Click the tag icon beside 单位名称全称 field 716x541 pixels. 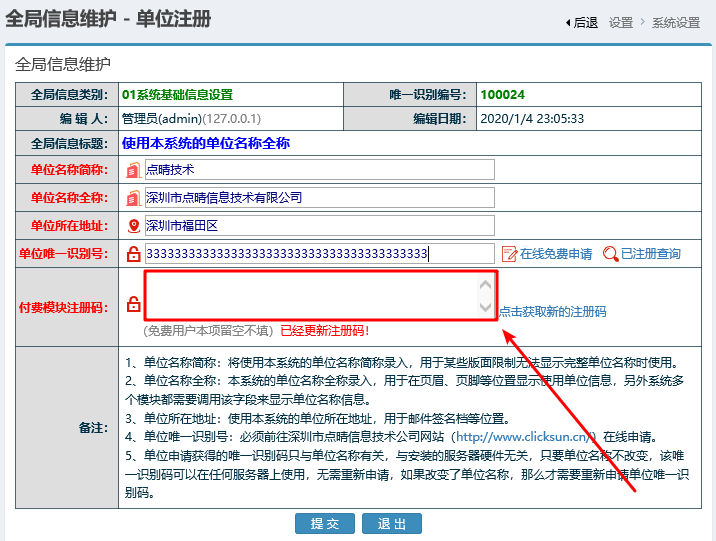pyautogui.click(x=134, y=198)
